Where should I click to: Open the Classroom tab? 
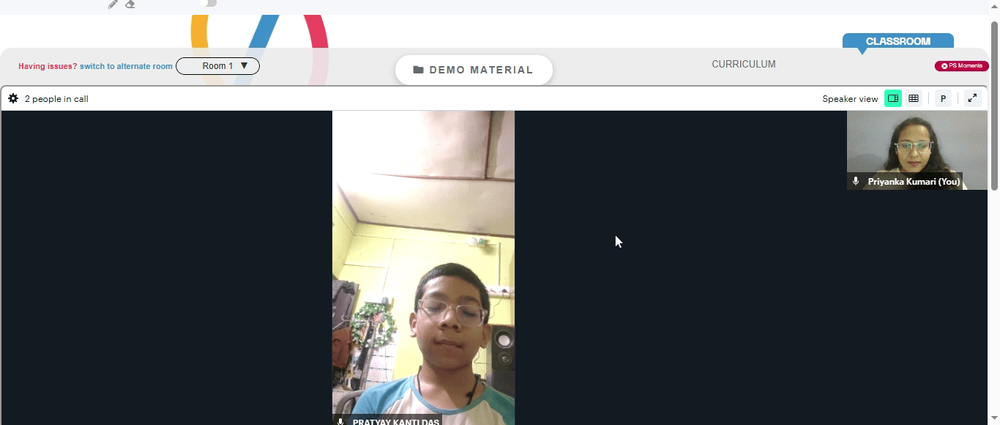898,41
